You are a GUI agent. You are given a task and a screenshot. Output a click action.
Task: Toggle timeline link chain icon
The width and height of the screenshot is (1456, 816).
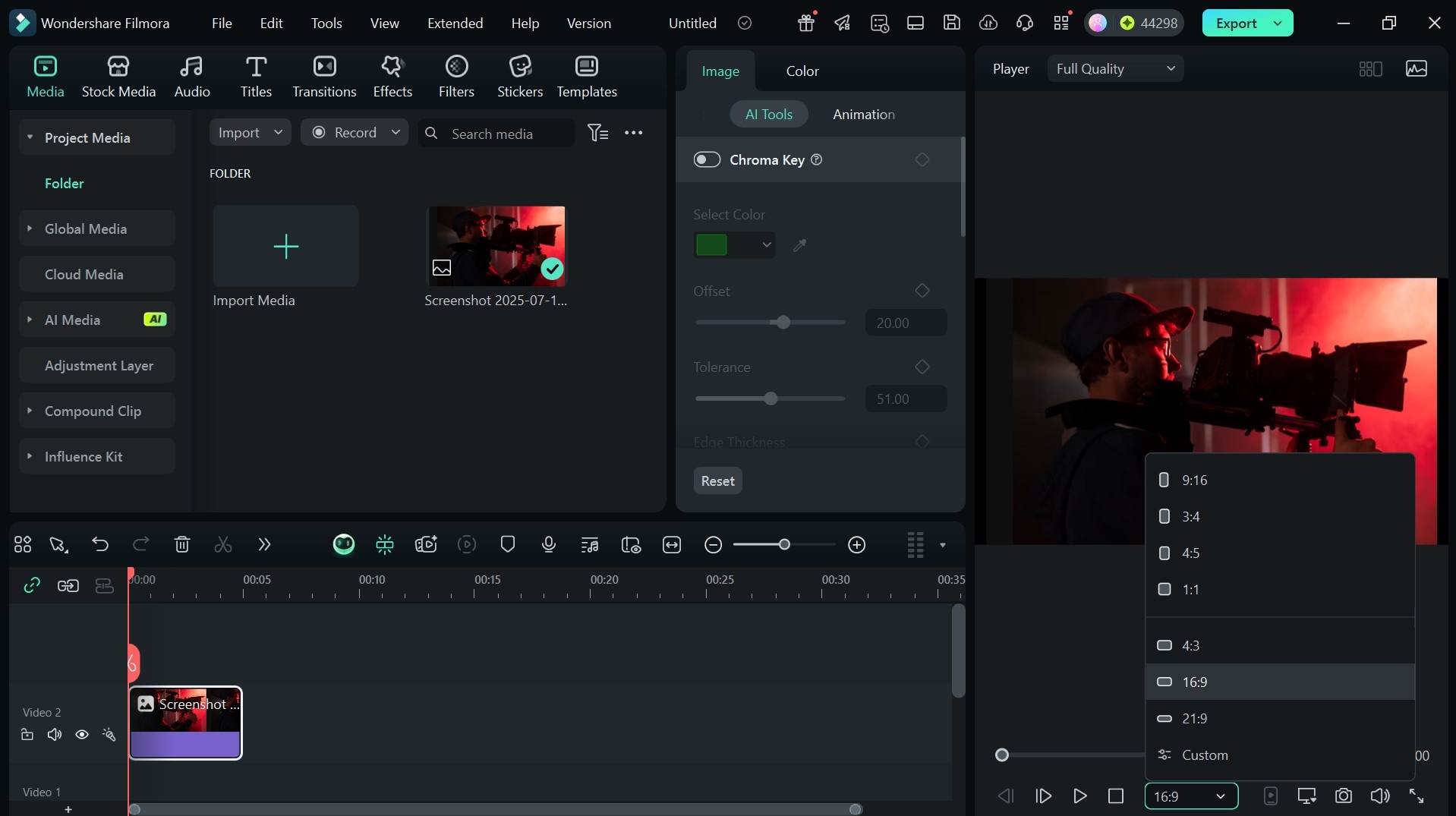[x=32, y=585]
